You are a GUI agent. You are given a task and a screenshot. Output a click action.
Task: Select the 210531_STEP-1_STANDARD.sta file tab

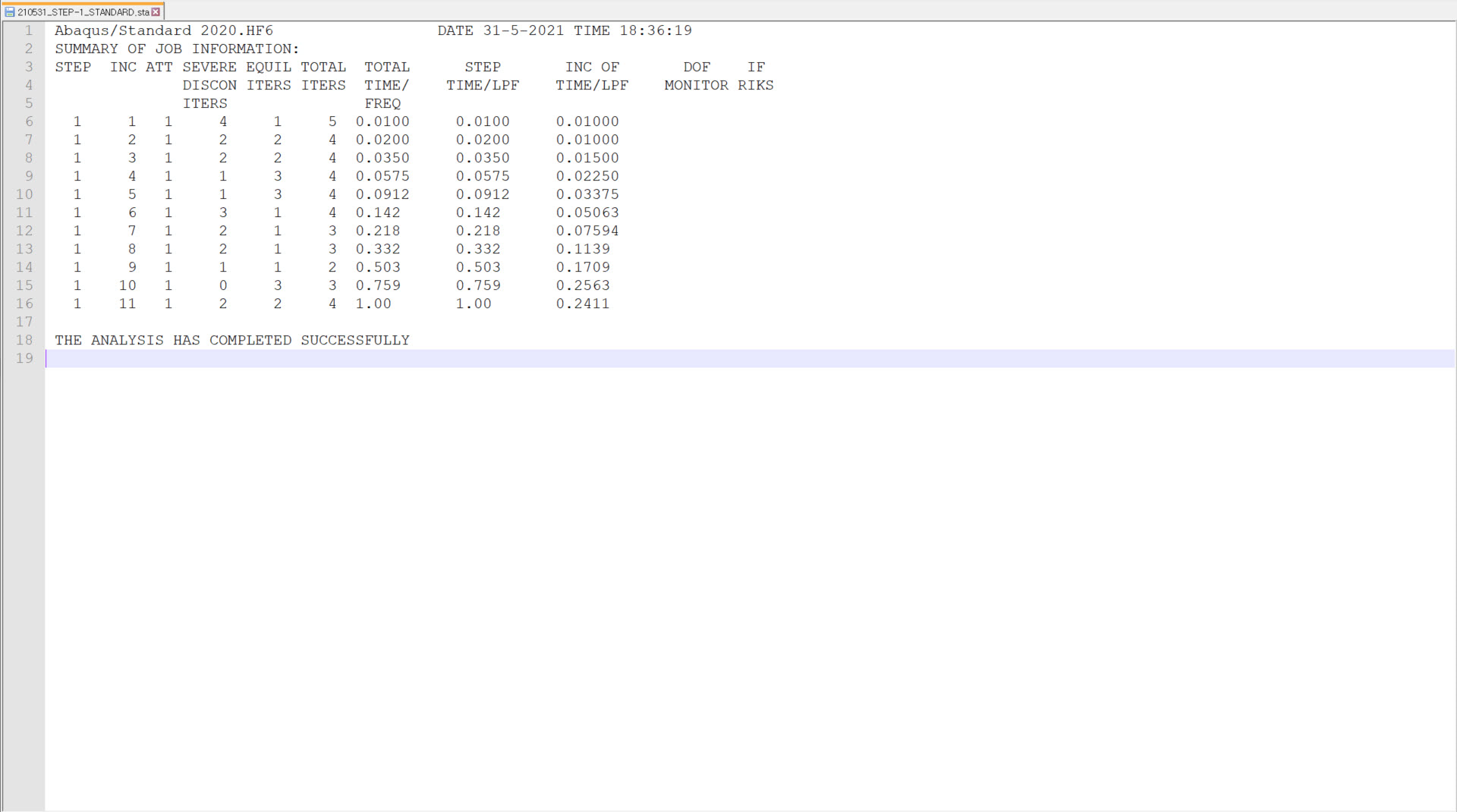[x=82, y=12]
